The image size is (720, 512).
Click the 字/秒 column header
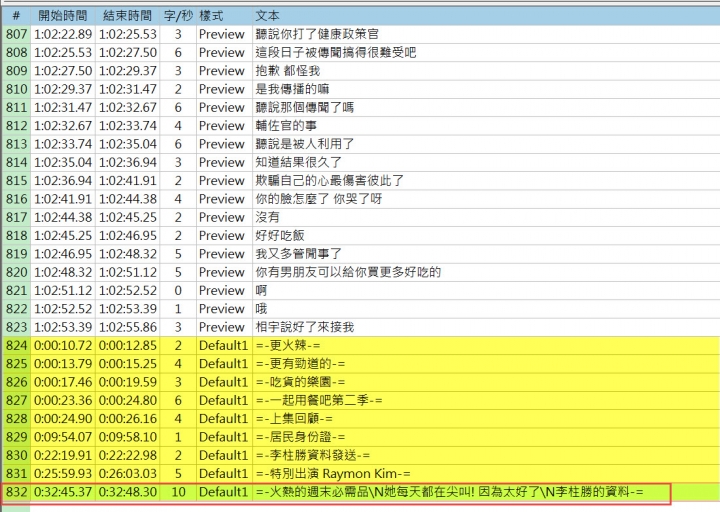[x=178, y=16]
